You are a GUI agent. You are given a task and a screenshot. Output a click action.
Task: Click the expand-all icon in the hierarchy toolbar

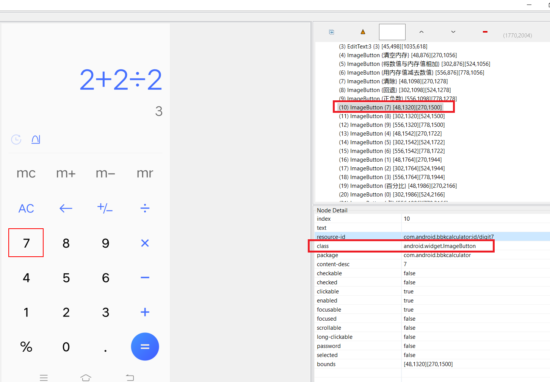pyautogui.click(x=331, y=32)
